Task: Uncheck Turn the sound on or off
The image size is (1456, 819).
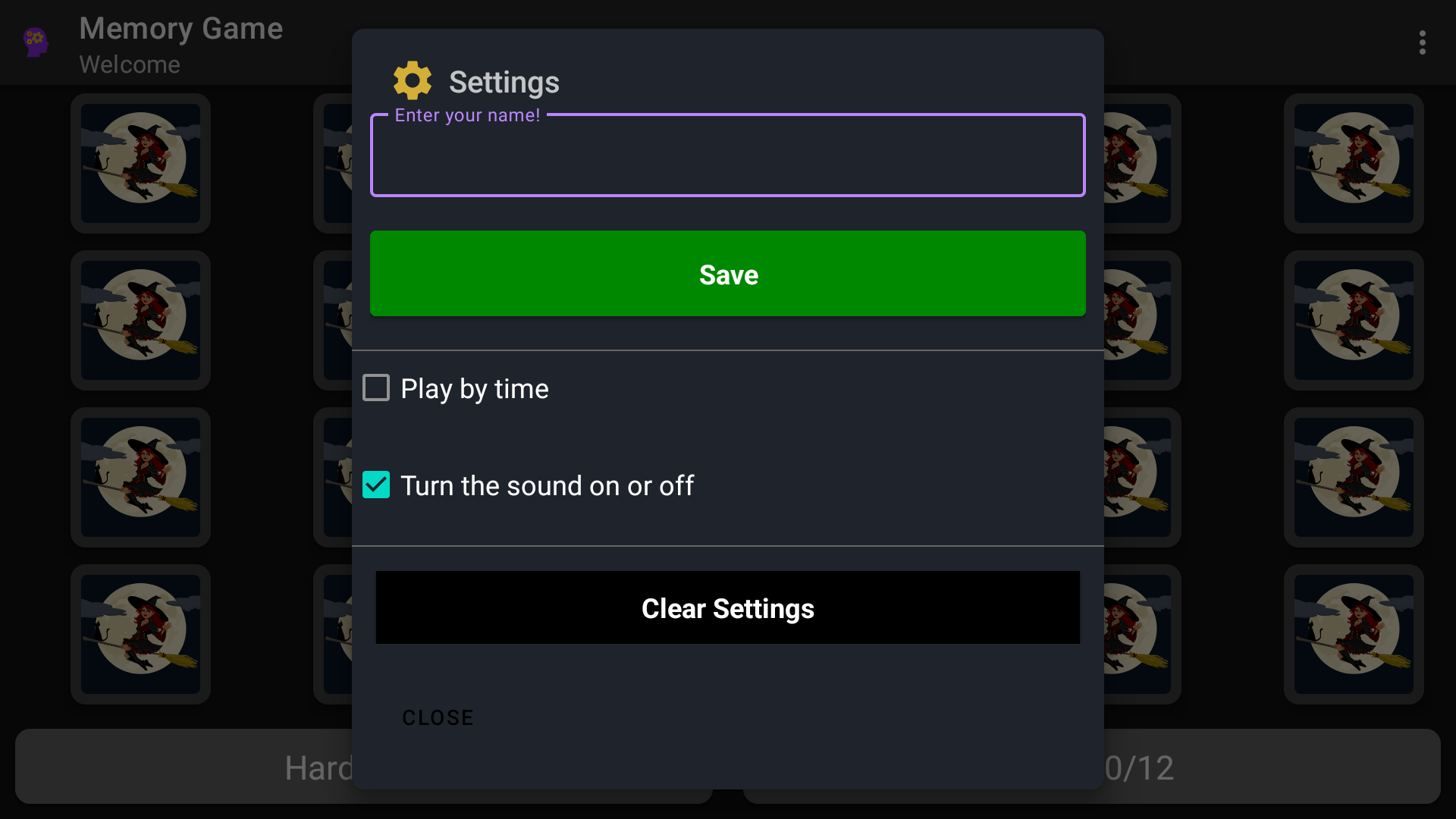Action: click(376, 485)
